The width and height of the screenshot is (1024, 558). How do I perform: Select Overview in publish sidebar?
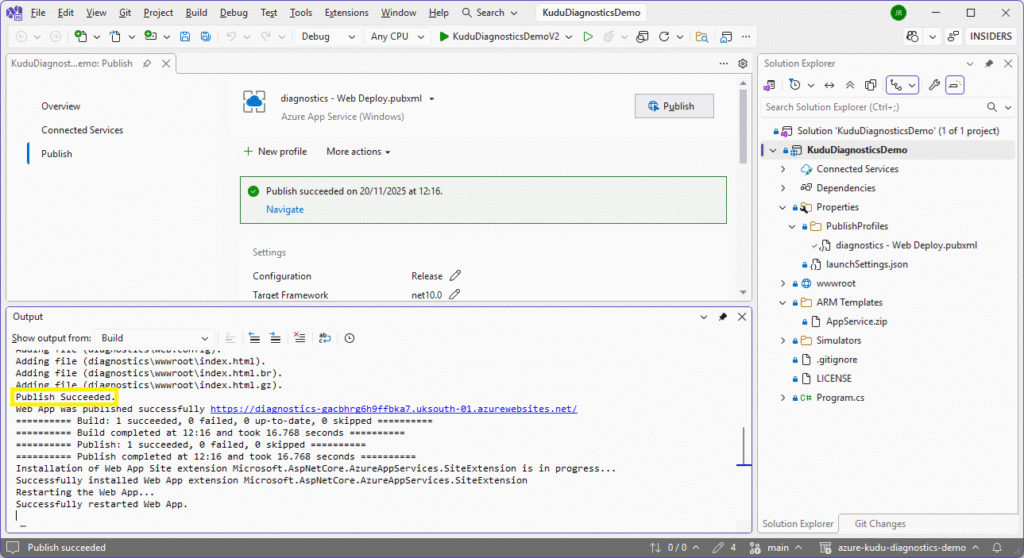[x=61, y=106]
